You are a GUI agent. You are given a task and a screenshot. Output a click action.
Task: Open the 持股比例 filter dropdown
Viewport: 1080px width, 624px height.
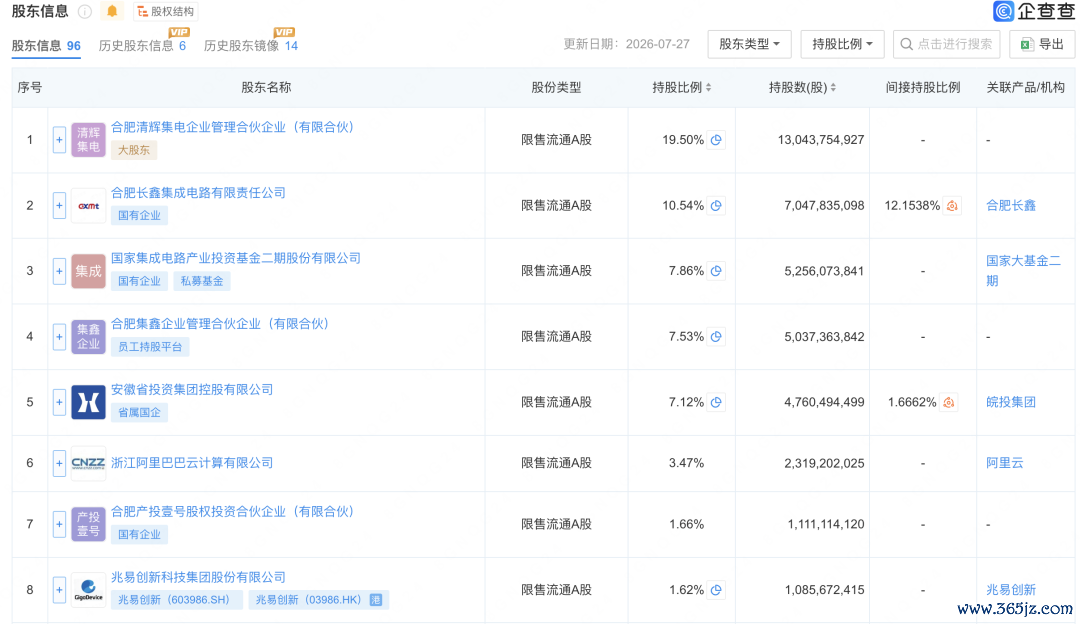(x=842, y=44)
